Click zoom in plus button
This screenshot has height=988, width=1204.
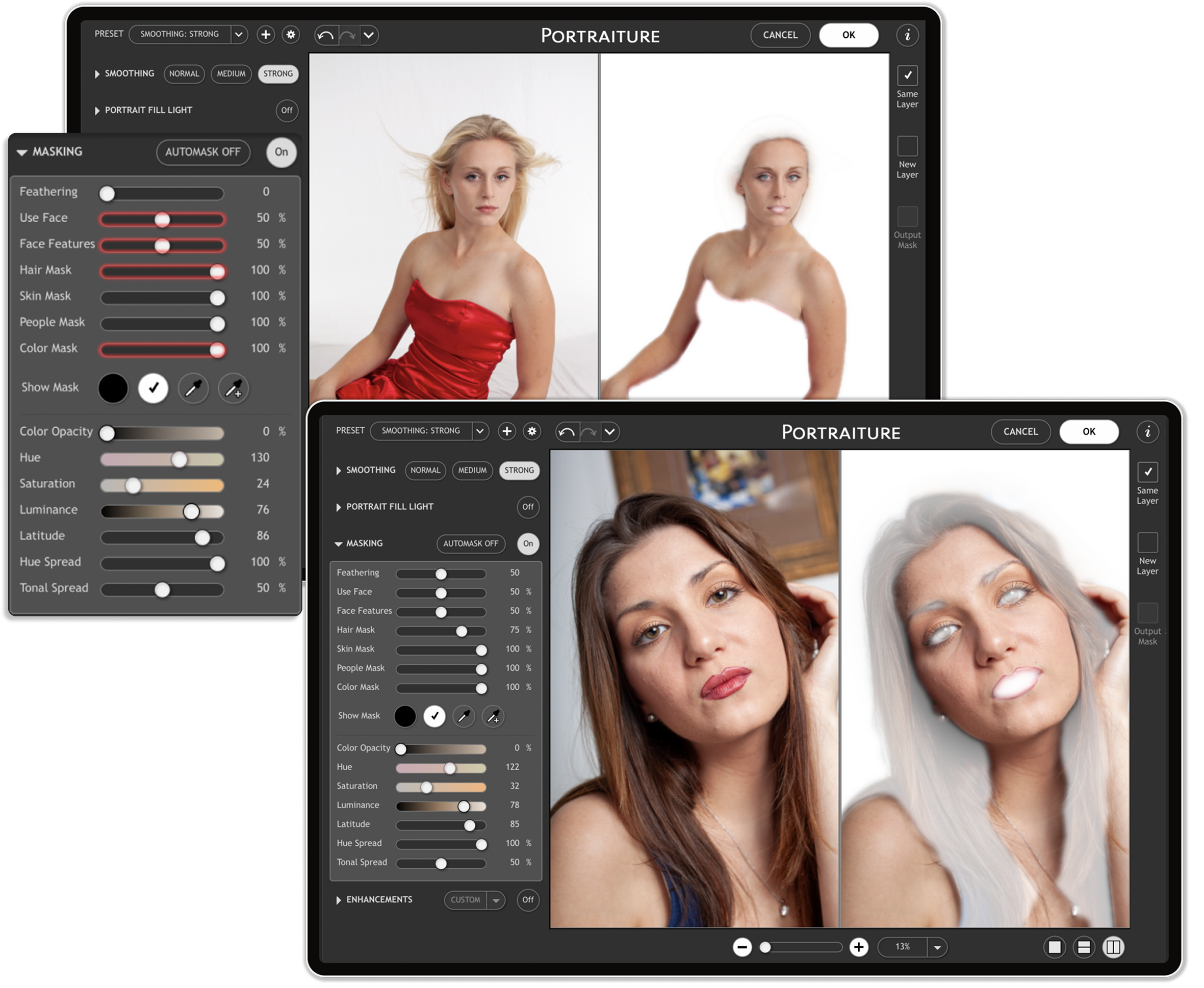(858, 947)
